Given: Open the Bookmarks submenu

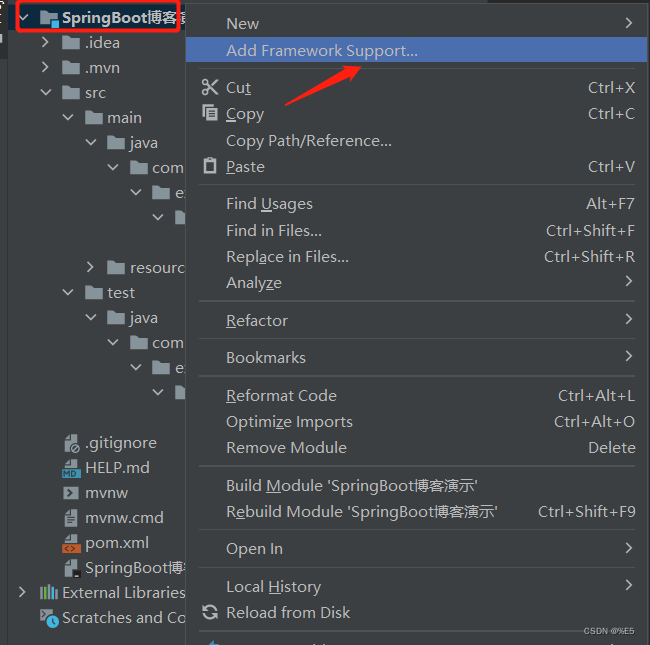Looking at the screenshot, I should (x=416, y=357).
